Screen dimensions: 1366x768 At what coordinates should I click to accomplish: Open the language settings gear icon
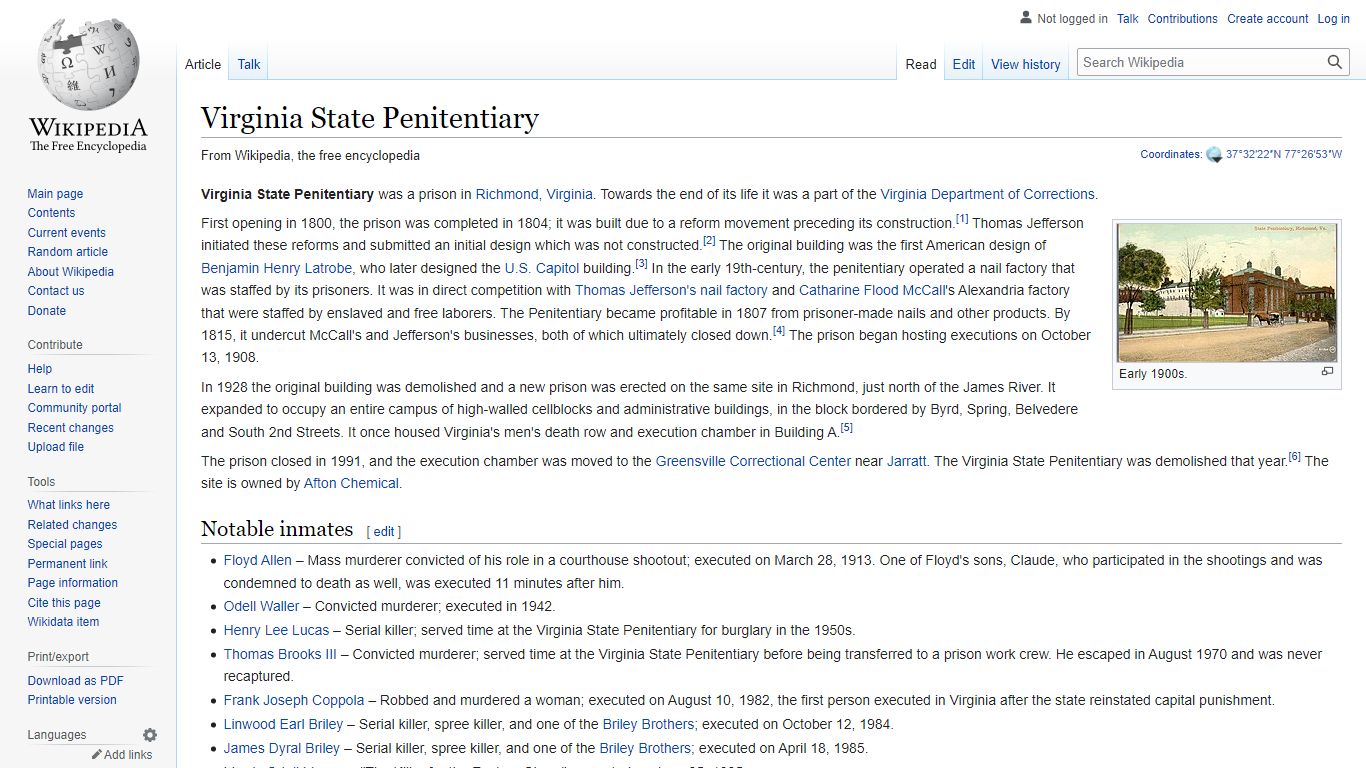click(x=150, y=735)
